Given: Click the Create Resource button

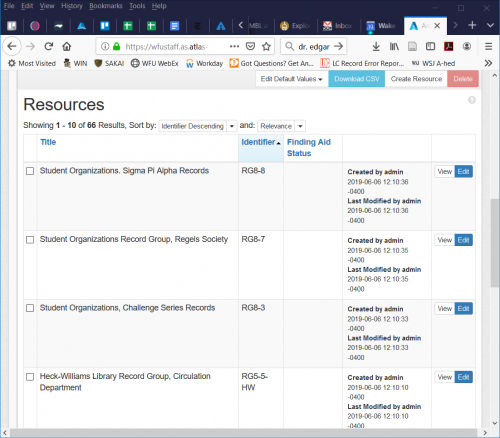Looking at the screenshot, I should pos(416,79).
